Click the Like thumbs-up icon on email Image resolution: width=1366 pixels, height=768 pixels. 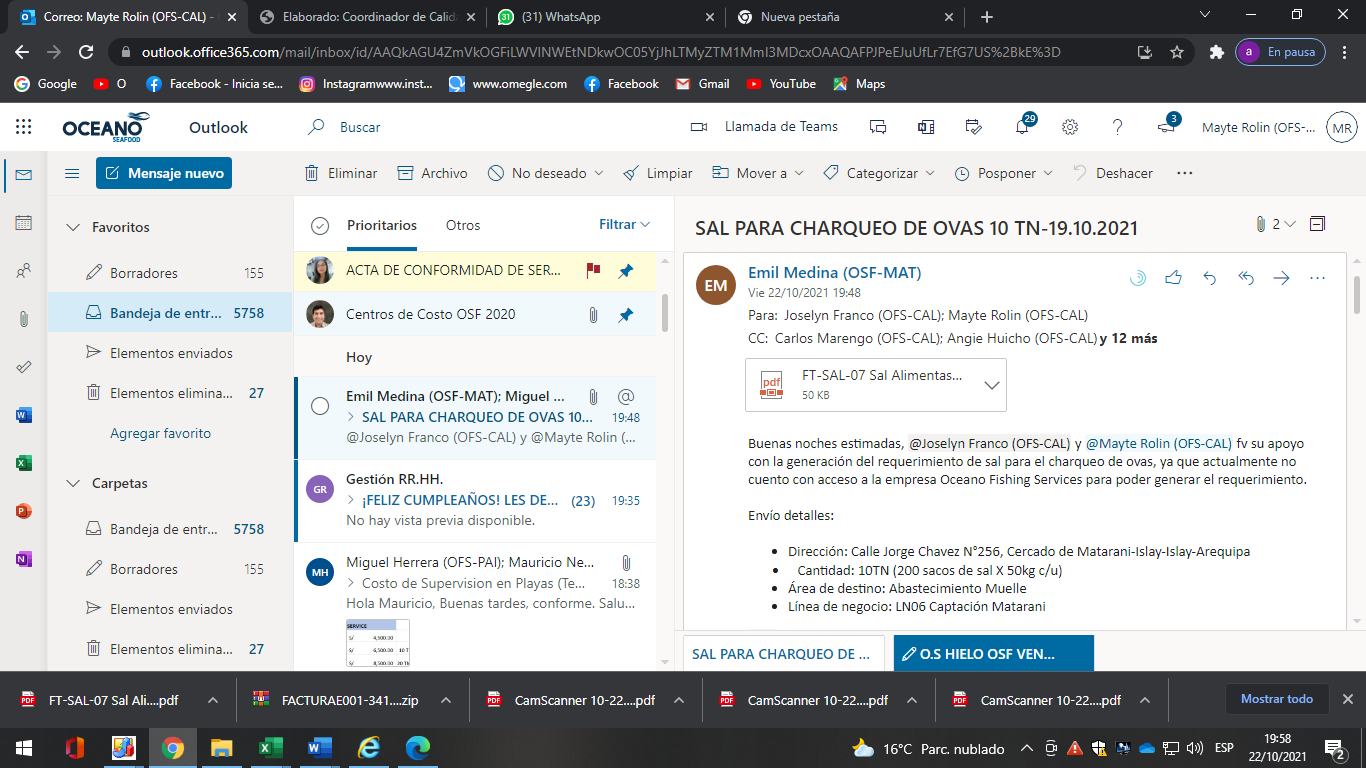click(1173, 278)
